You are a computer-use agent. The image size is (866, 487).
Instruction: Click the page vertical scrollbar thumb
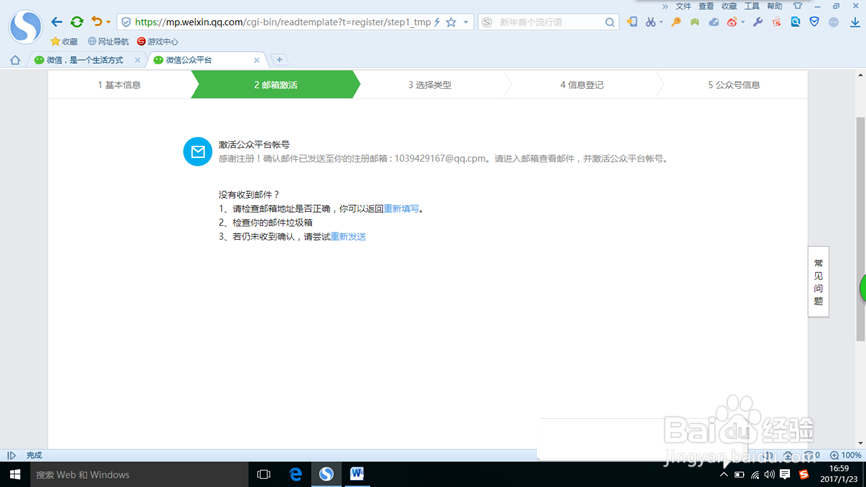point(860,229)
